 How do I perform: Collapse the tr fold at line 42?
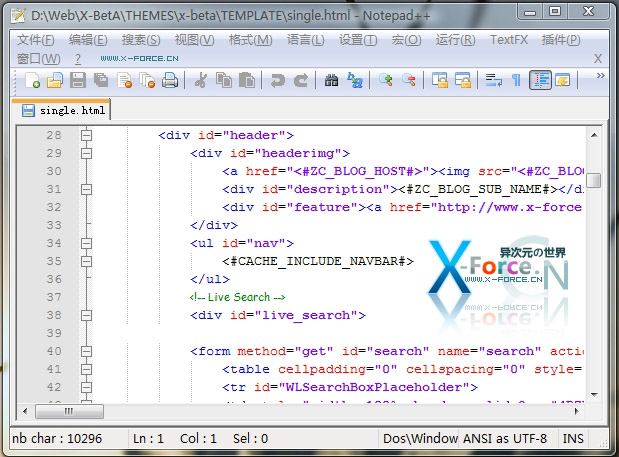pos(86,387)
